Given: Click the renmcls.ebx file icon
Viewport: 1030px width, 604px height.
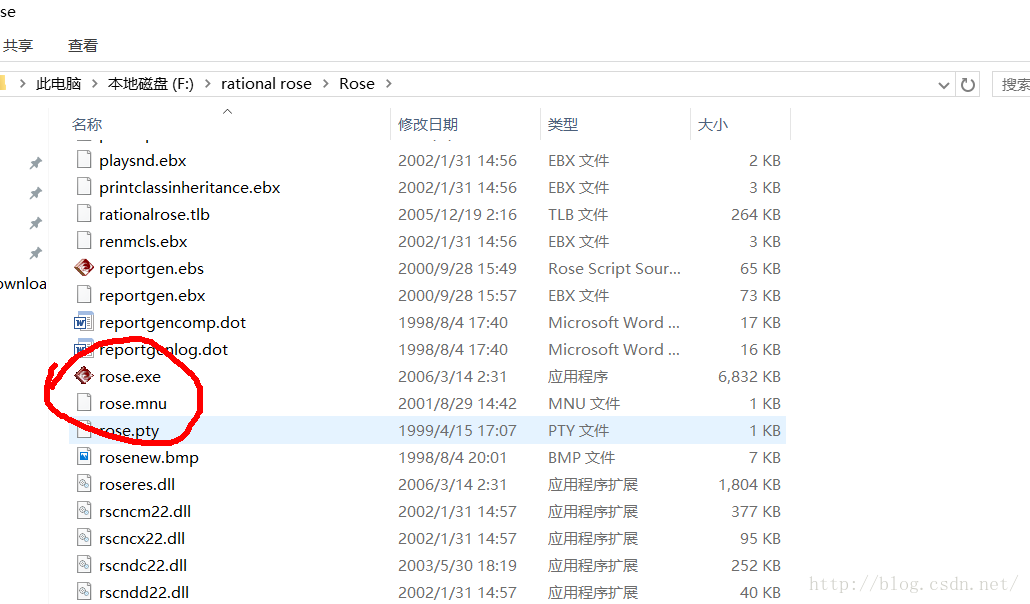Looking at the screenshot, I should pyautogui.click(x=83, y=241).
